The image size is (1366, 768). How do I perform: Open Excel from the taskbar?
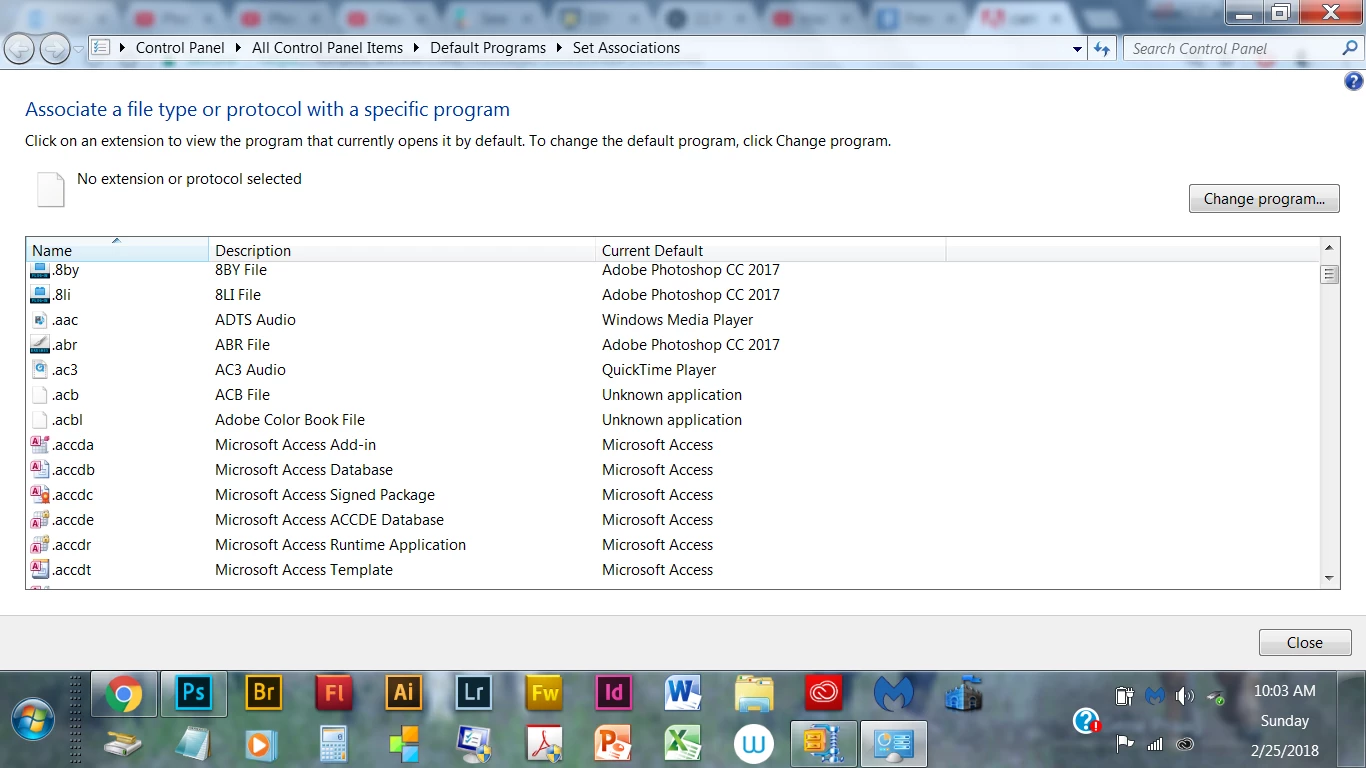click(x=684, y=744)
